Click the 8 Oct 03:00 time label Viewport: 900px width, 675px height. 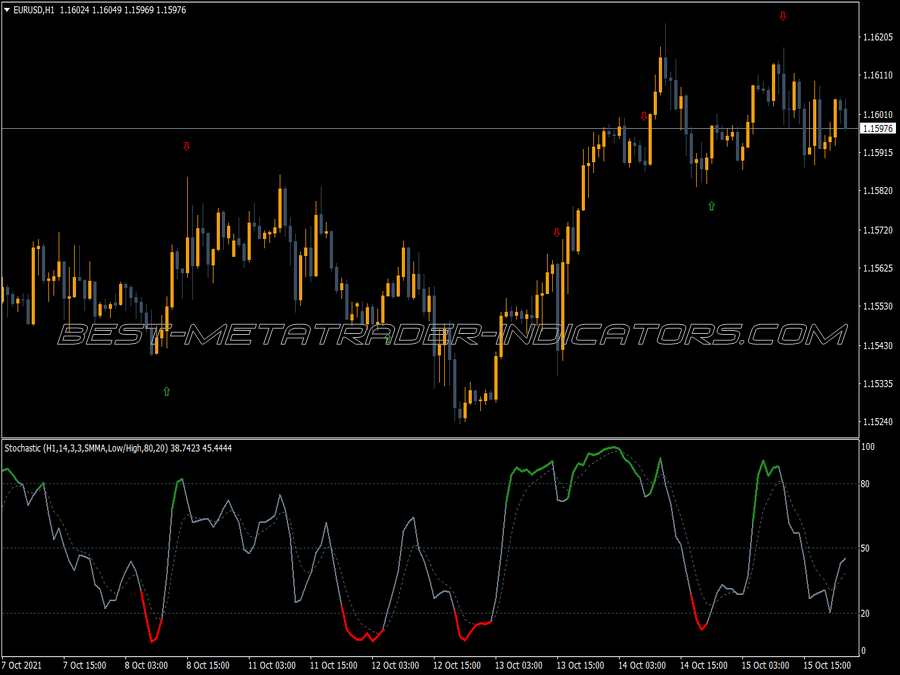(x=146, y=666)
